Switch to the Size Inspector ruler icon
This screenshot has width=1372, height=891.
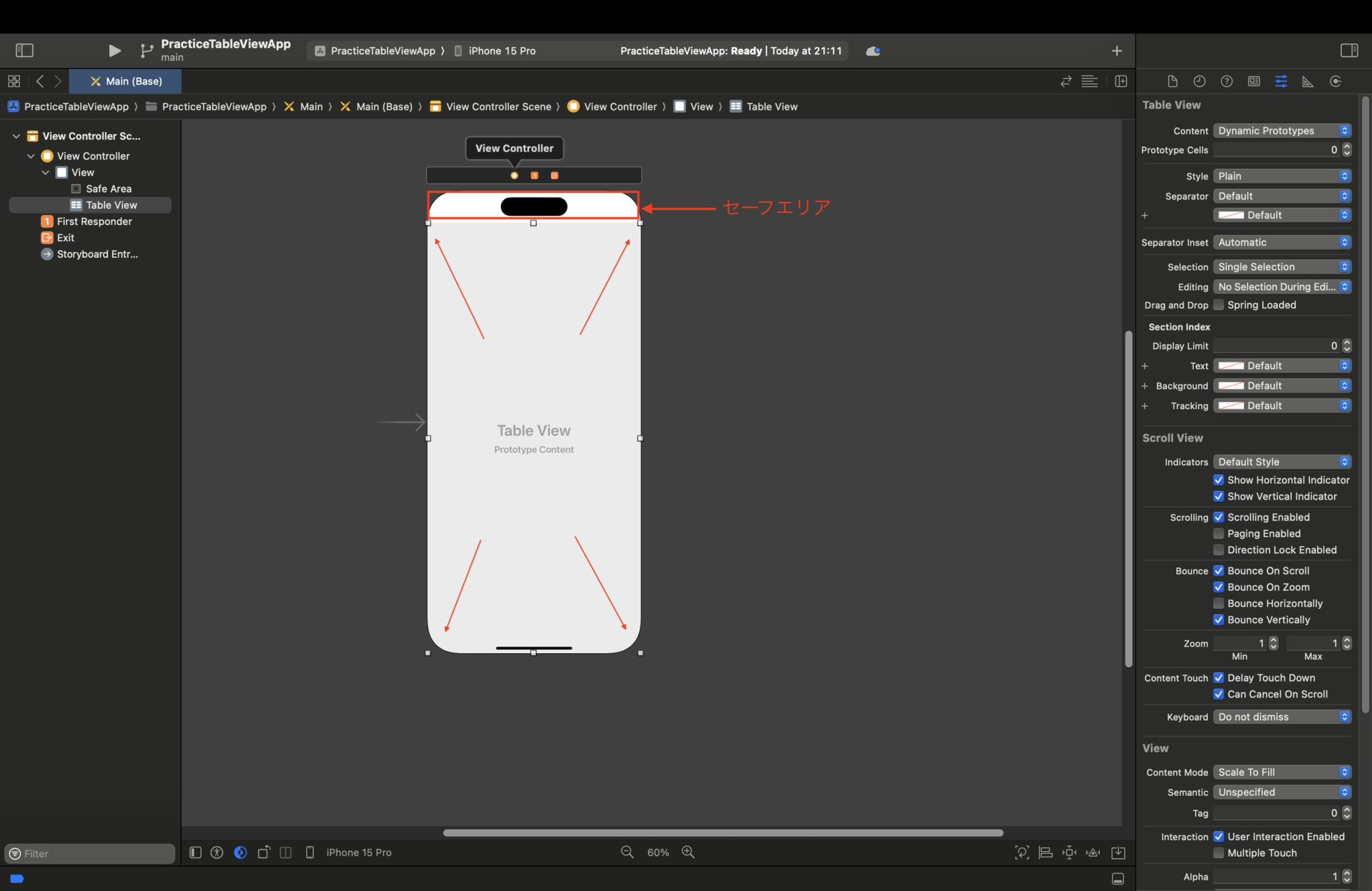pyautogui.click(x=1307, y=81)
